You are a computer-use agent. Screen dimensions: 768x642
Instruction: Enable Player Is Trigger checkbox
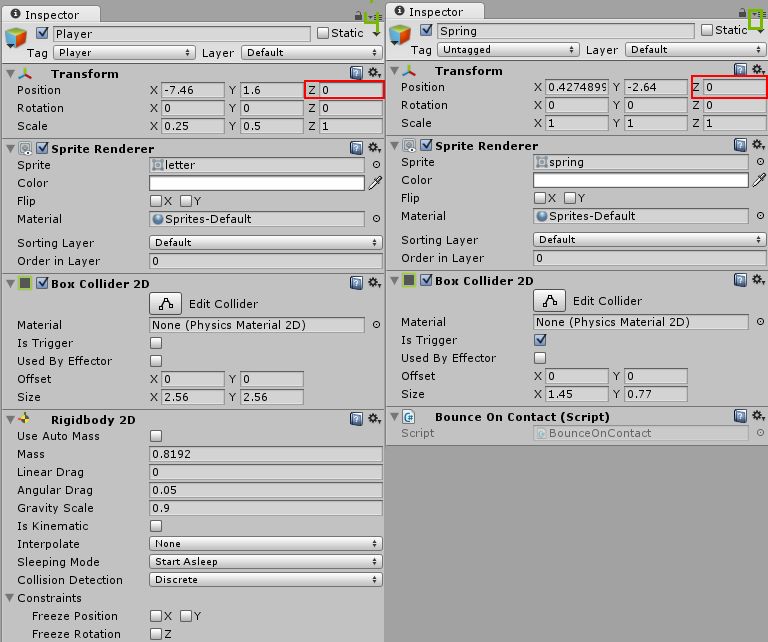[156, 343]
